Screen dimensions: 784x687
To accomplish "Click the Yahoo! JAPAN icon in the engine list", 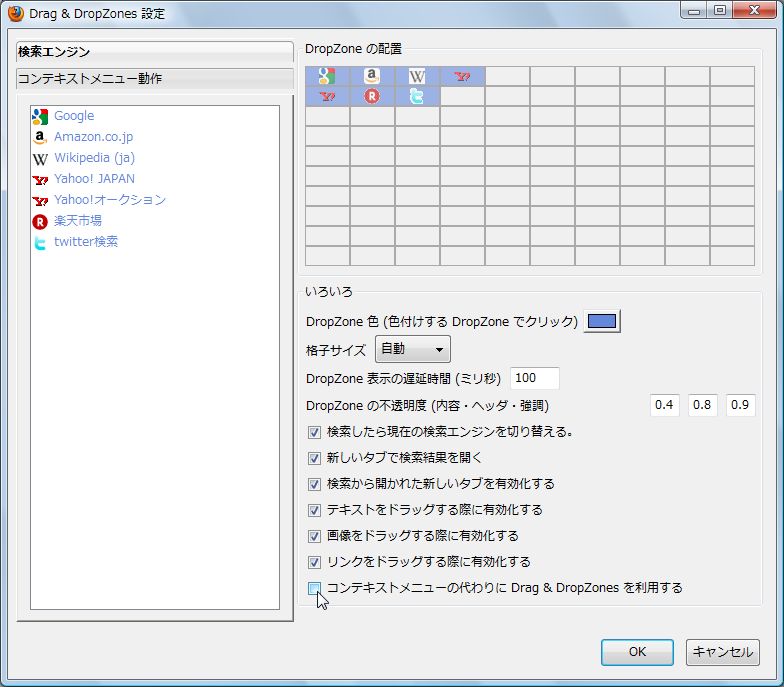I will click(40, 180).
